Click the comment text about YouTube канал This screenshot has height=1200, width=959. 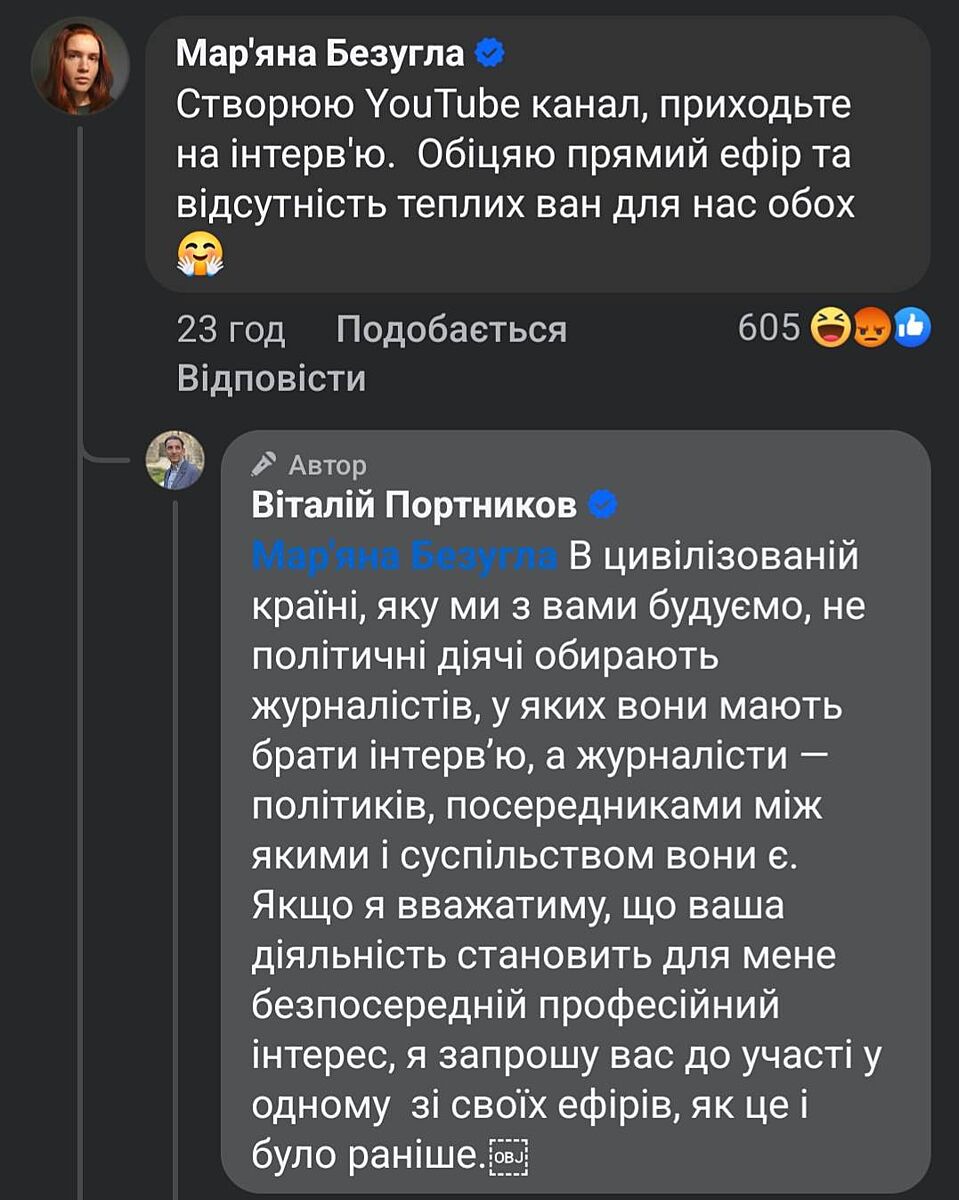point(515,155)
